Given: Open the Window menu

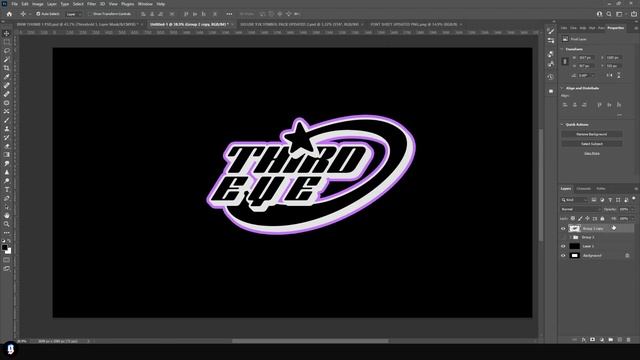Looking at the screenshot, I should click(x=145, y=4).
